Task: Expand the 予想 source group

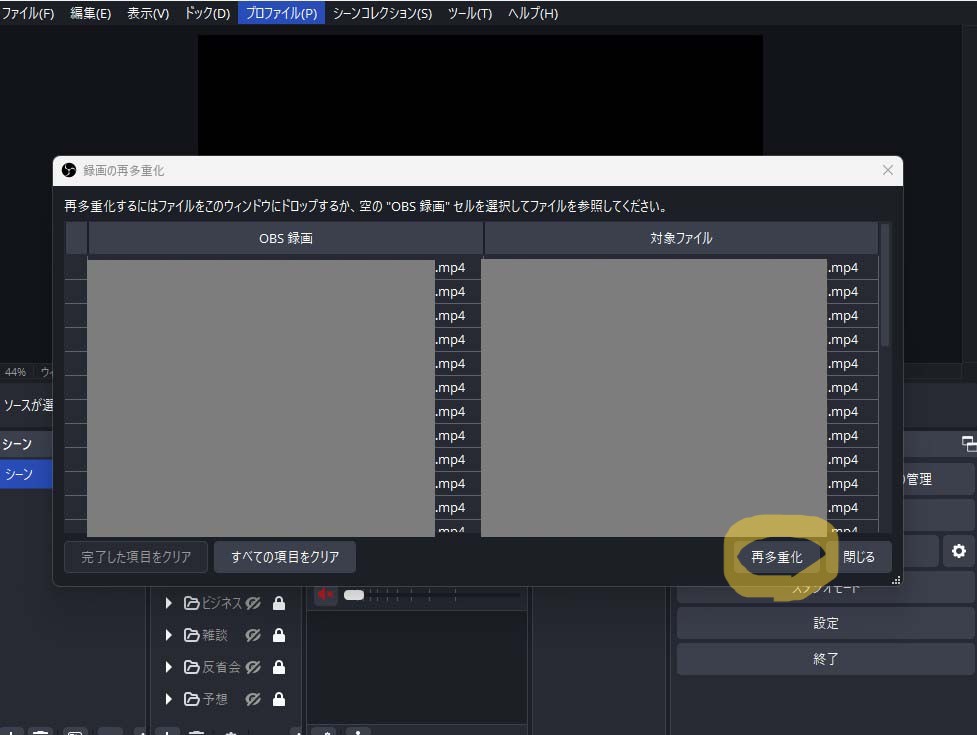Action: (x=168, y=699)
